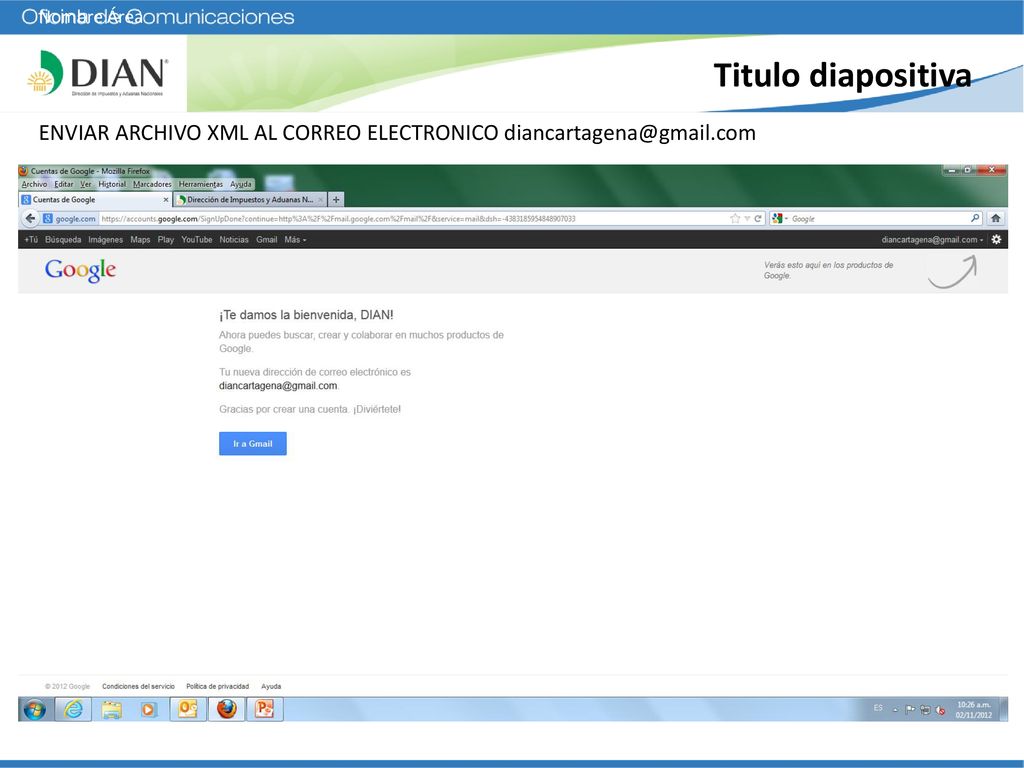Open Imágenes in Google bar

[x=106, y=240]
